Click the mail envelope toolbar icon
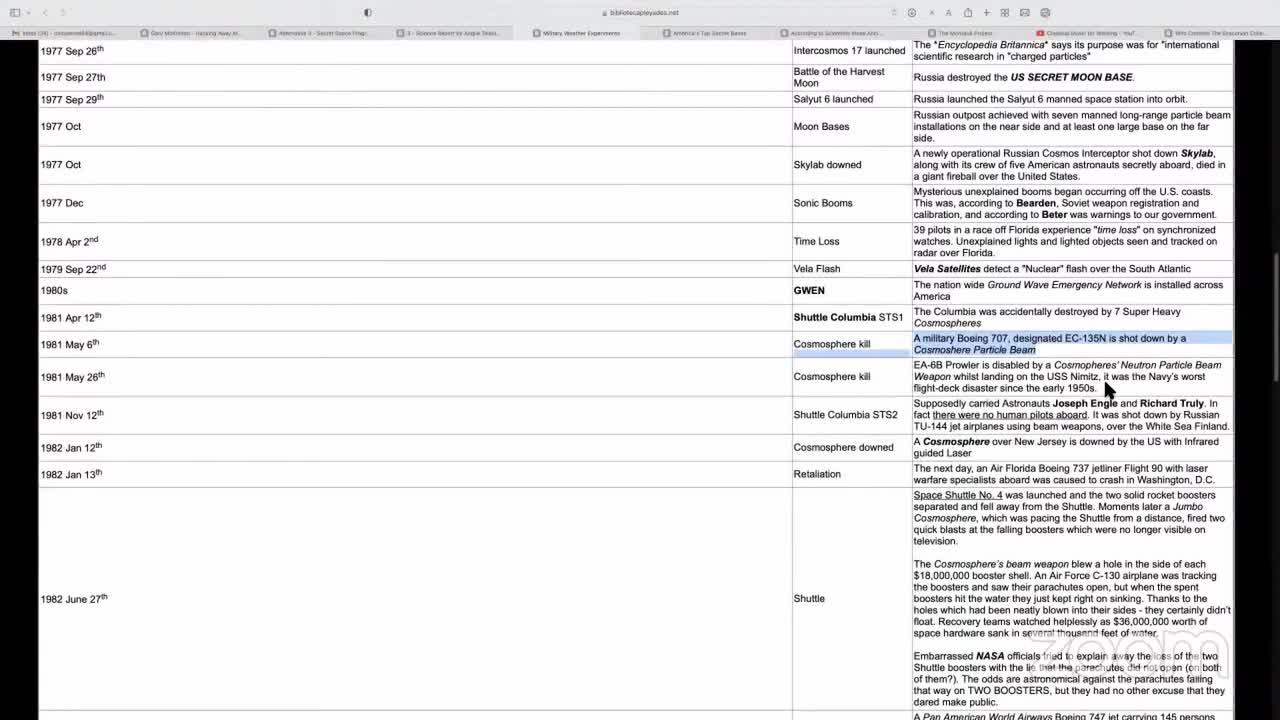The height and width of the screenshot is (720, 1280). coord(1025,12)
